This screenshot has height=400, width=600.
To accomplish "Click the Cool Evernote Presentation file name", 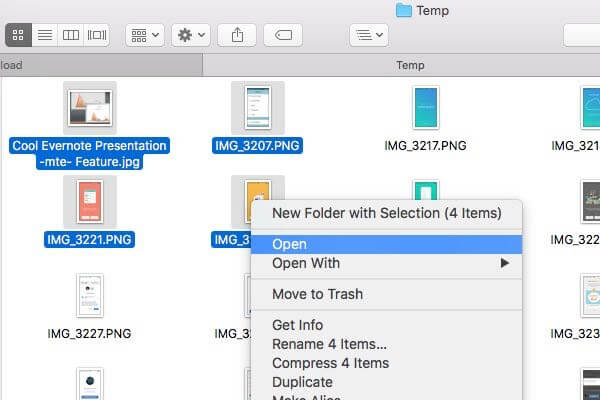I will (x=90, y=153).
